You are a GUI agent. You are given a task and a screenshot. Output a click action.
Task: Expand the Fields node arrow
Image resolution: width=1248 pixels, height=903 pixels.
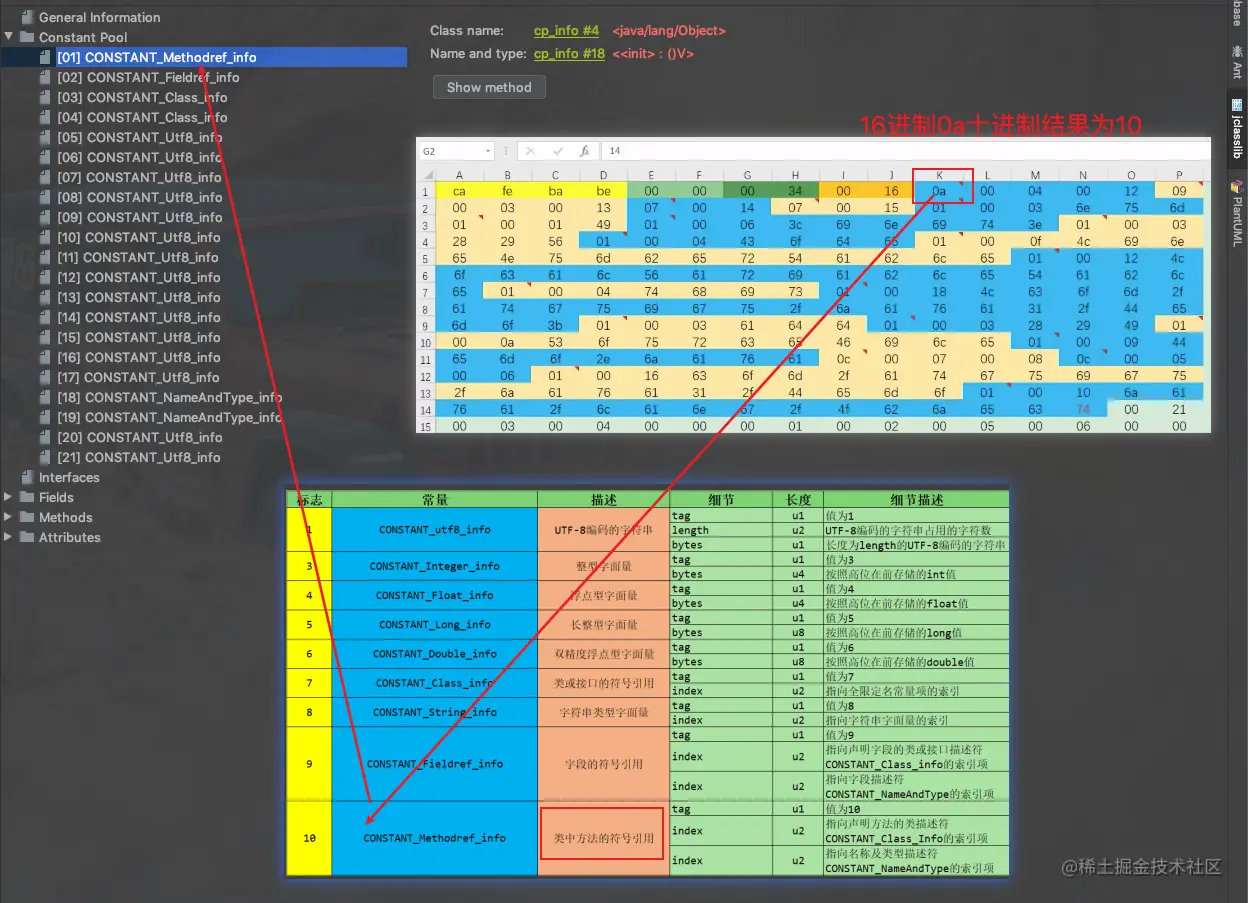point(9,497)
